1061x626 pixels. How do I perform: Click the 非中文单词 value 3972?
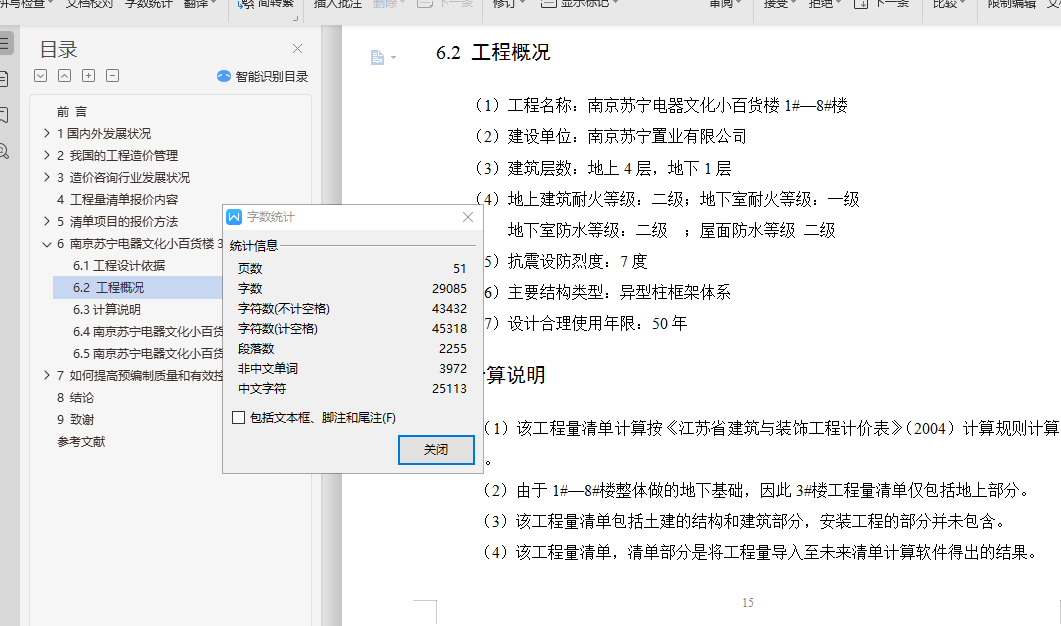tap(453, 369)
